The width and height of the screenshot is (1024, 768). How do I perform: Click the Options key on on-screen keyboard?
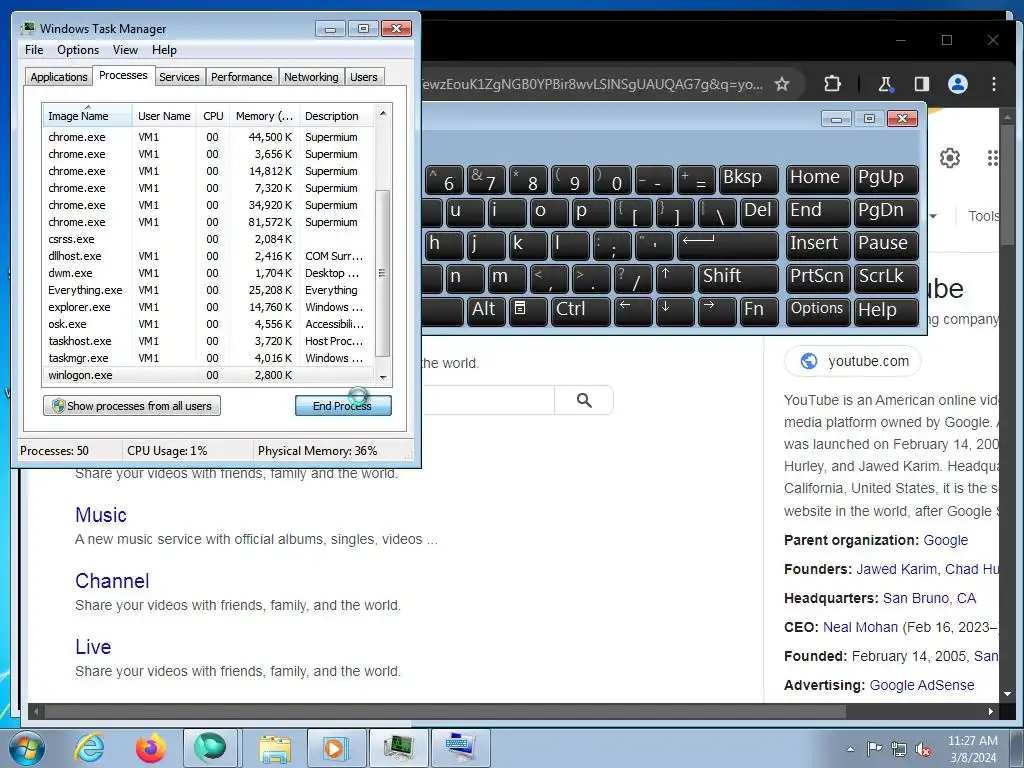click(x=818, y=310)
